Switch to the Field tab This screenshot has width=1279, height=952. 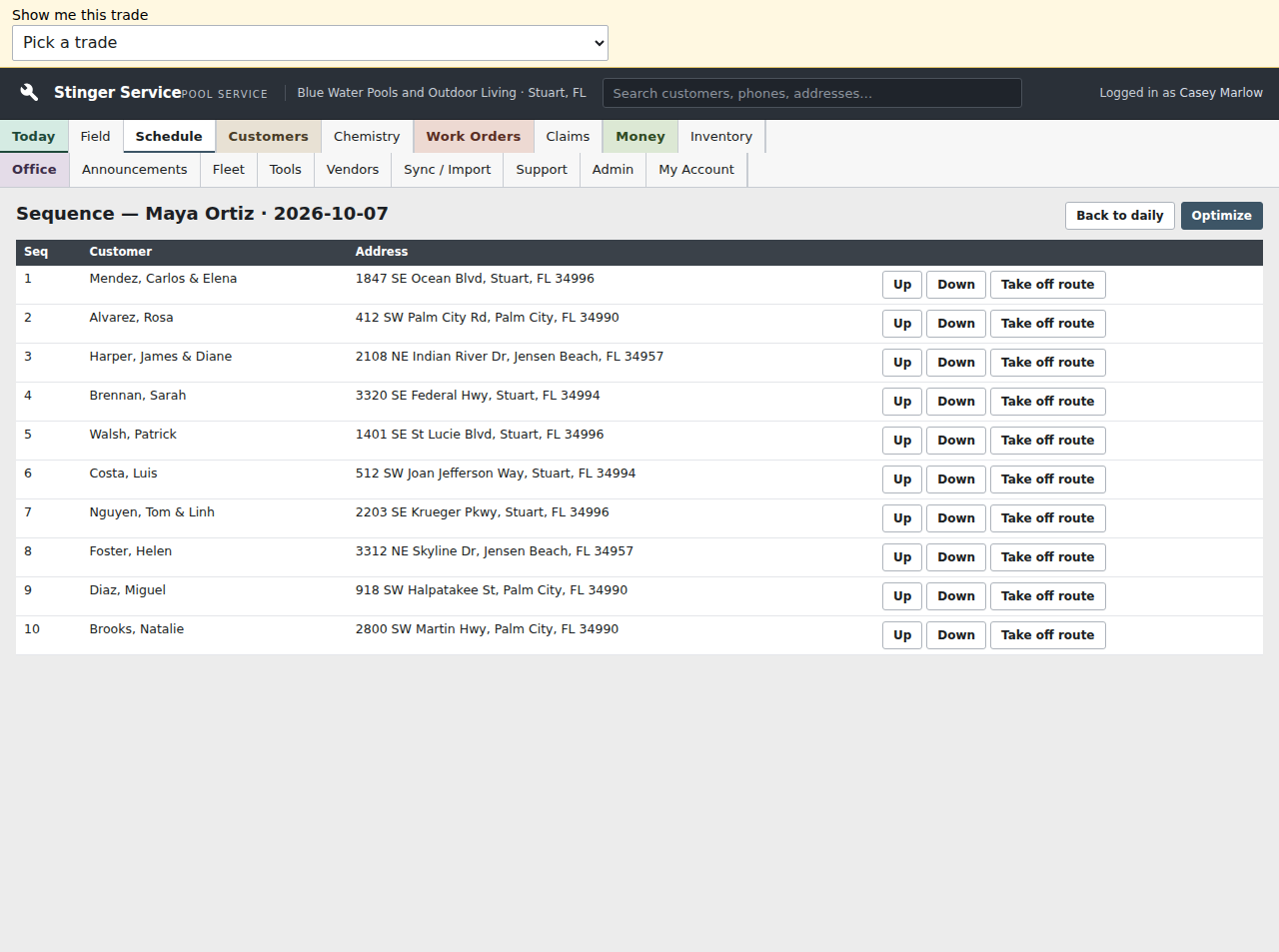point(96,137)
